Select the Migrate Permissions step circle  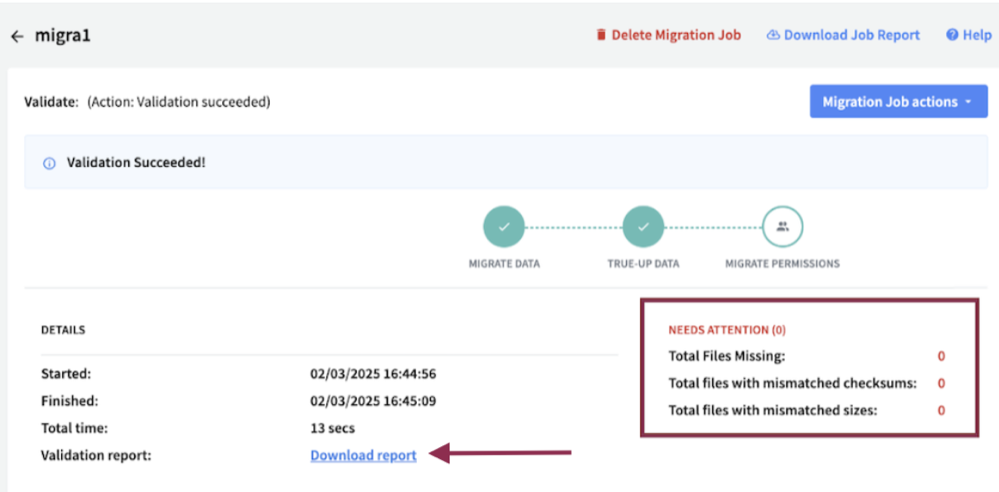tap(782, 226)
